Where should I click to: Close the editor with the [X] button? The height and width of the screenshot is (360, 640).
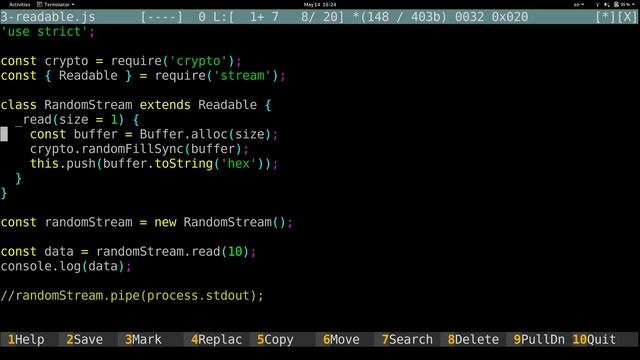coord(627,17)
